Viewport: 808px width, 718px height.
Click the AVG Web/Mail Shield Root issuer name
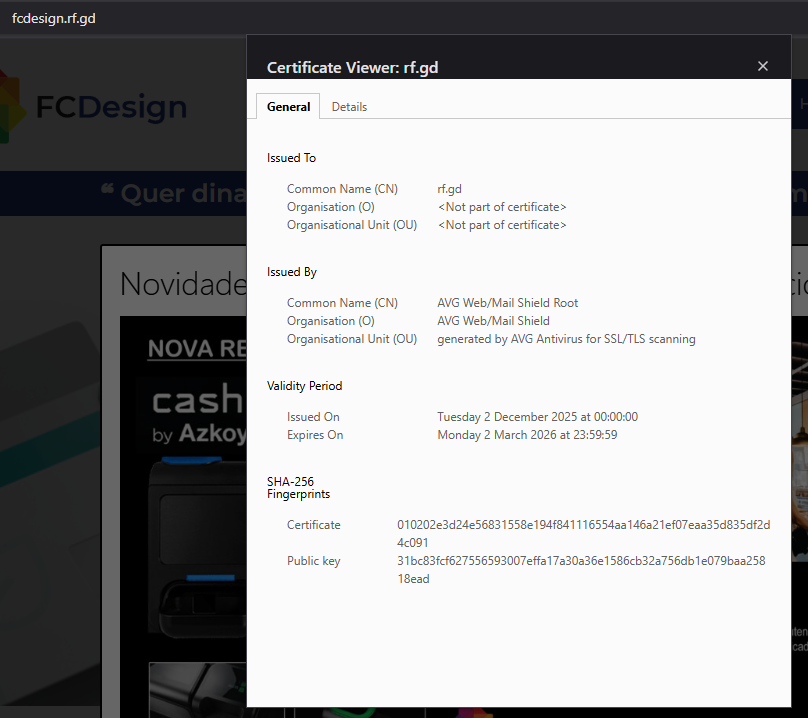coord(507,303)
